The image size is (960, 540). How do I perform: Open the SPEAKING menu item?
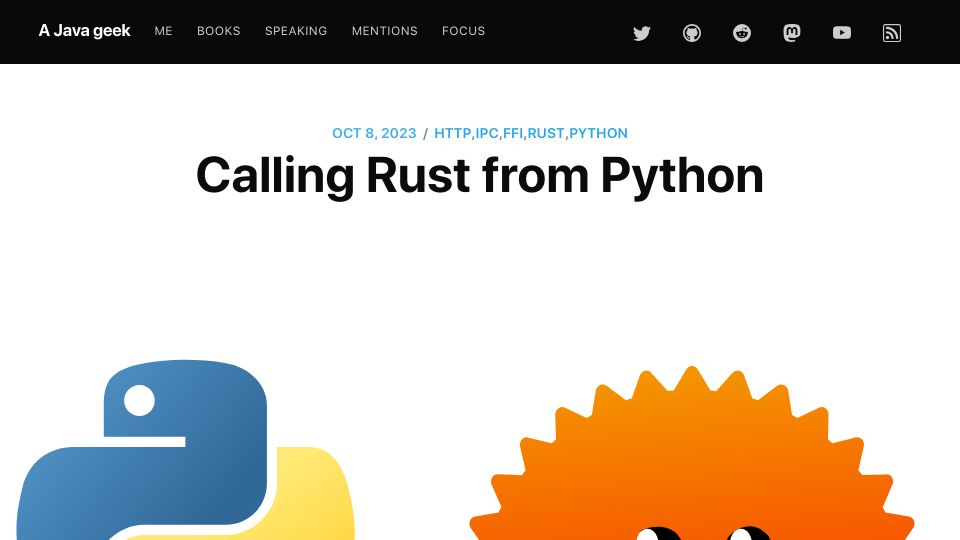[x=296, y=31]
